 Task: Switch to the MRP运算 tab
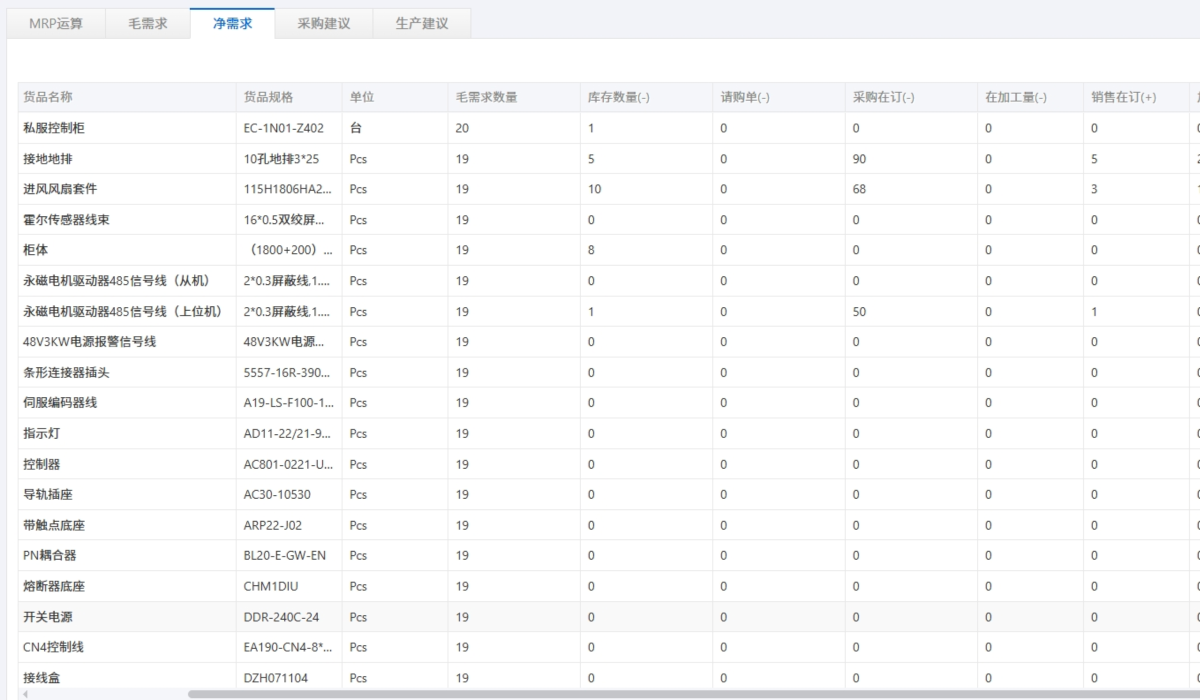click(56, 24)
